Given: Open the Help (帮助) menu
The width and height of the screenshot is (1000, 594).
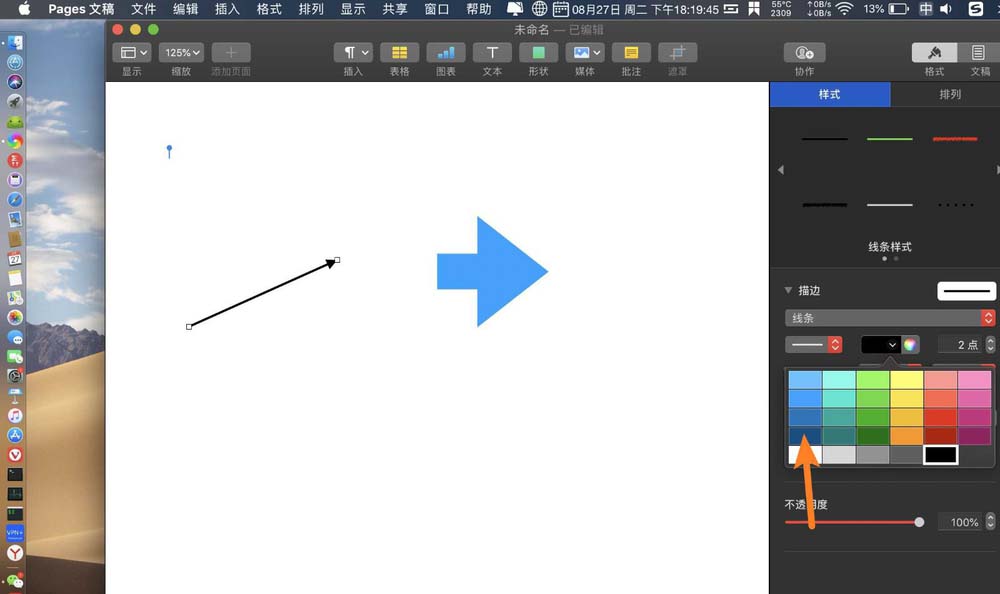Looking at the screenshot, I should 479,9.
